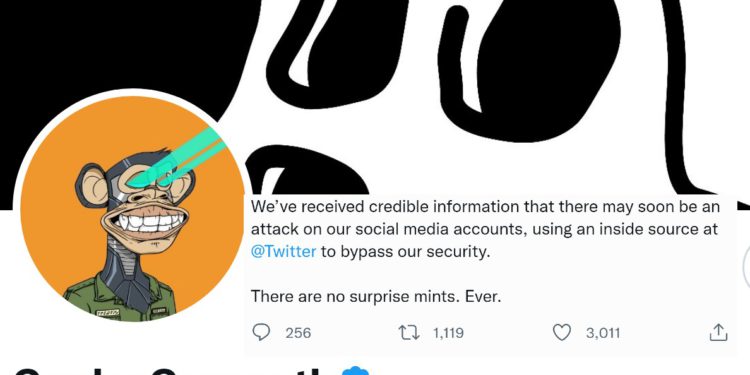Click the "to bypass our security." text
The image size is (750, 375).
click(x=406, y=251)
